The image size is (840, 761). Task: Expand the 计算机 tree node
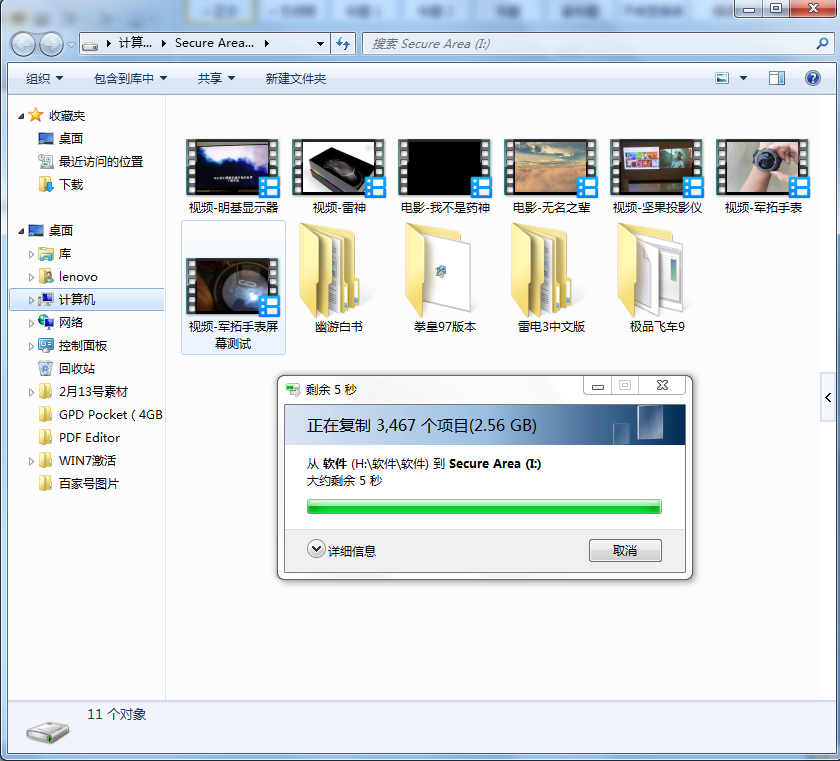coord(31,300)
